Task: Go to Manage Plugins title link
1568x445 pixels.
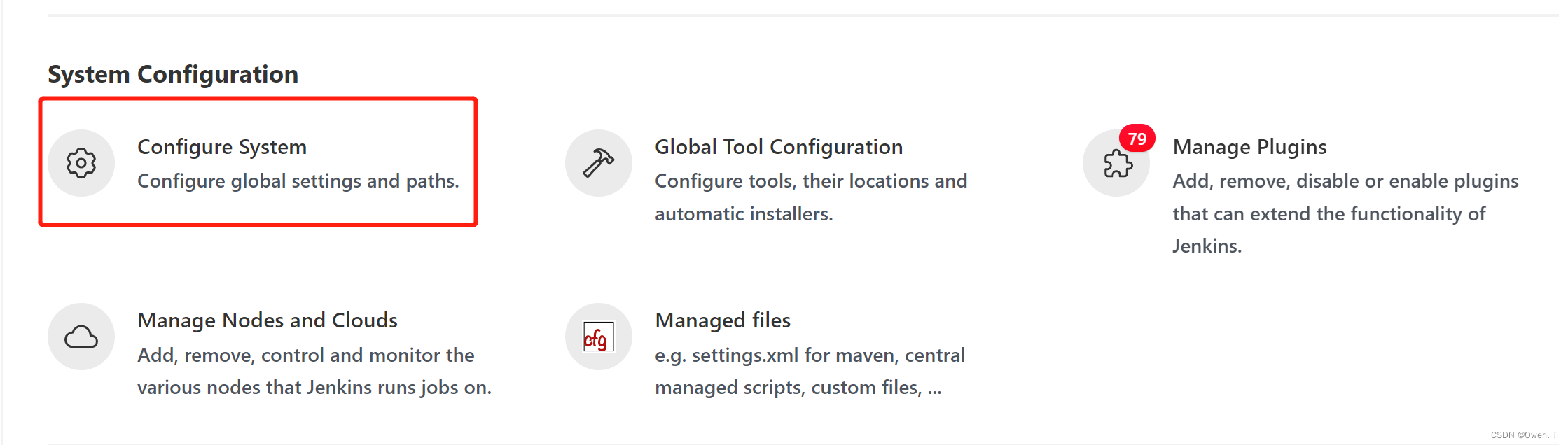Action: point(1249,147)
